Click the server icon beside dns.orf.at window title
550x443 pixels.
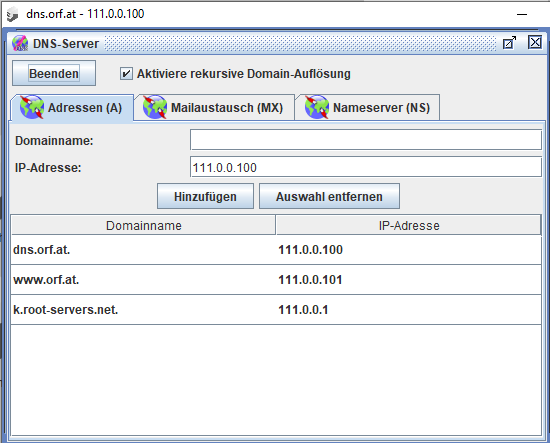tap(13, 14)
